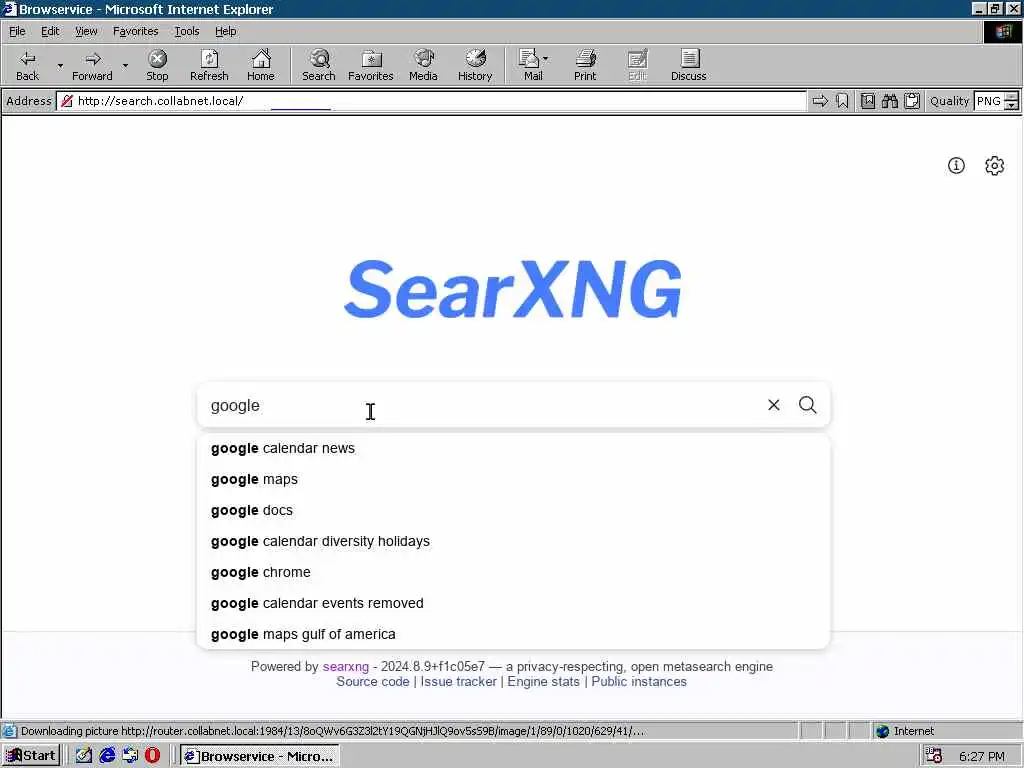The height and width of the screenshot is (768, 1024).
Task: Open the Media toolbar pane
Action: pos(423,66)
